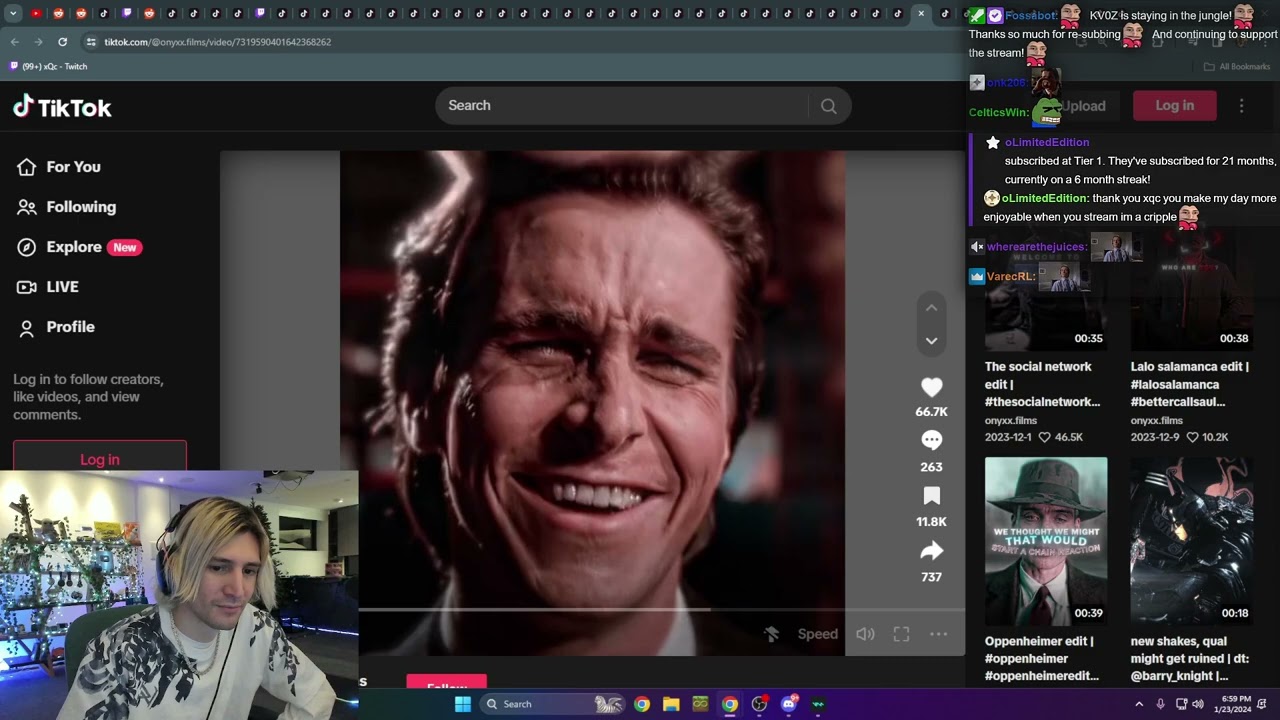This screenshot has height=720, width=1280.
Task: Click 'Oppenheimer edit | #oppenheimer' title
Action: [x=1041, y=659]
